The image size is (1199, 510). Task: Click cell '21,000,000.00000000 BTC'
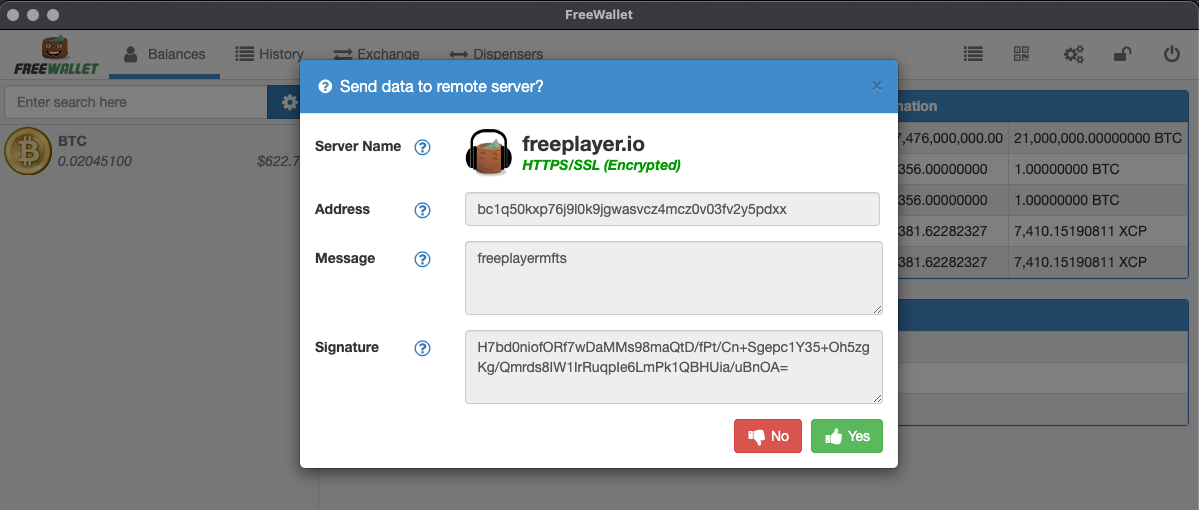click(1098, 138)
